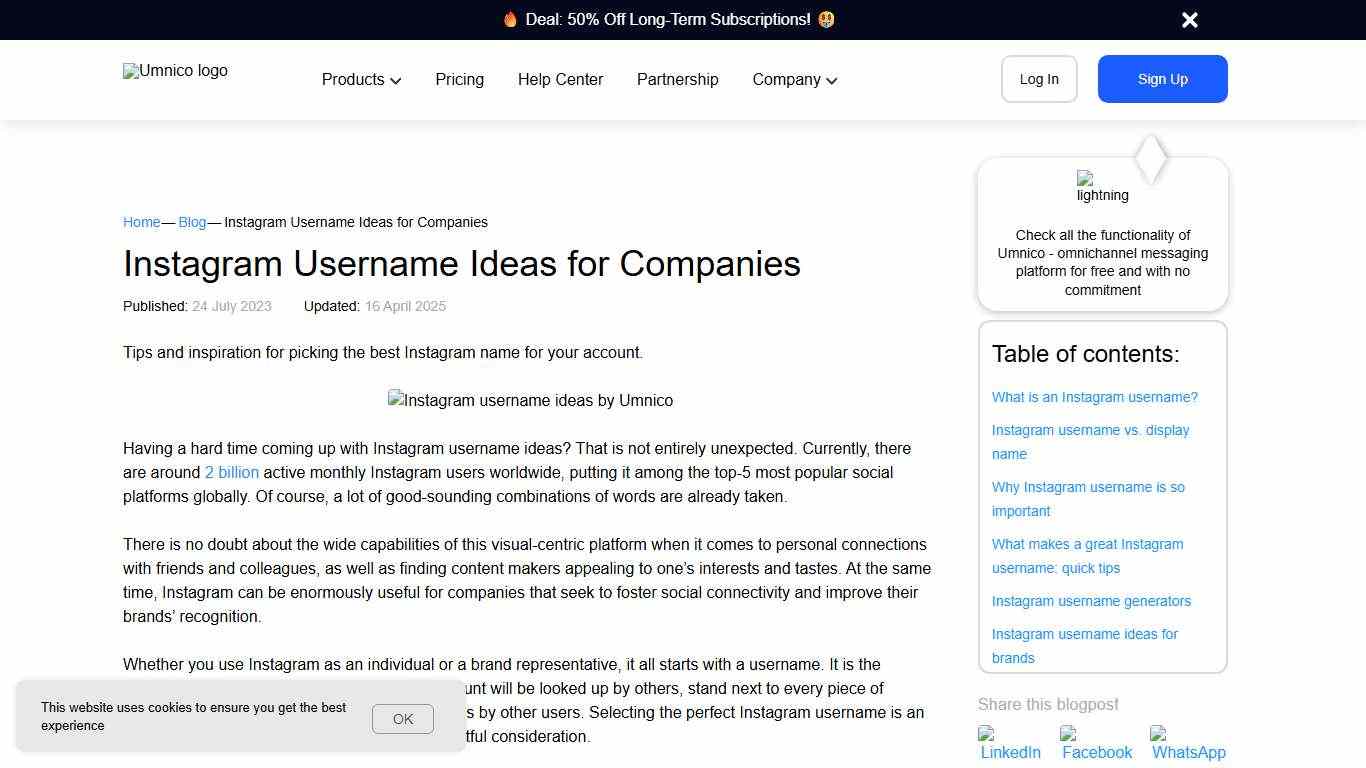
Task: Dismiss the 50% off deal banner
Action: pos(1189,19)
